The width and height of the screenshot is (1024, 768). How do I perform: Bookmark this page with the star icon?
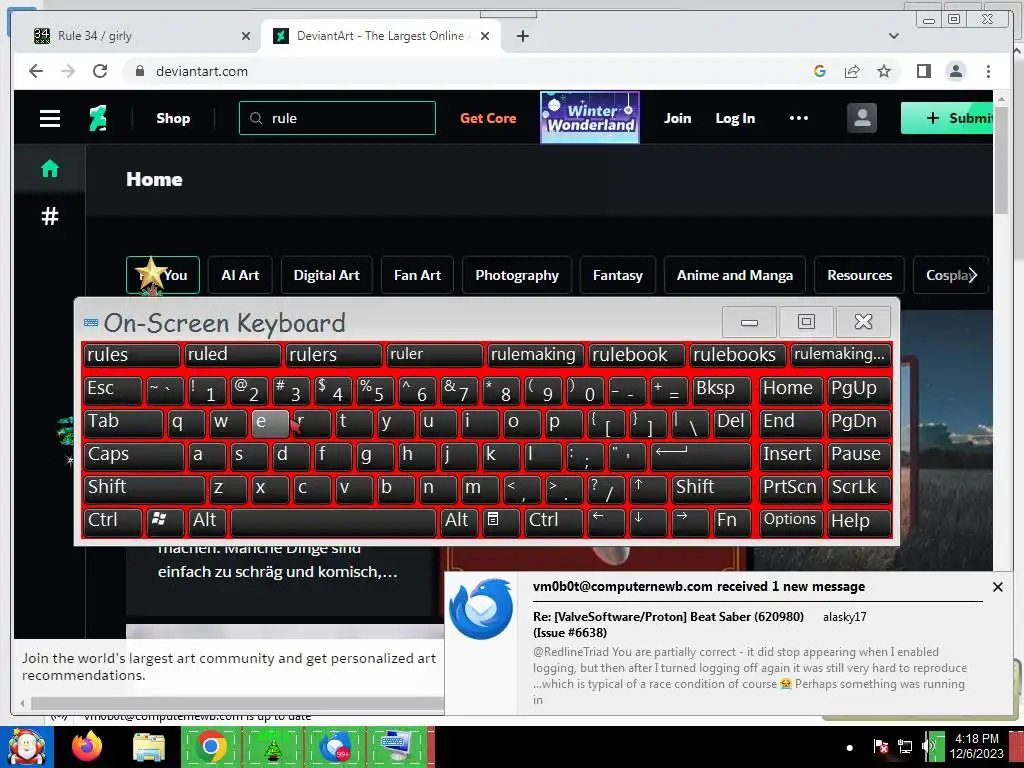tap(884, 71)
